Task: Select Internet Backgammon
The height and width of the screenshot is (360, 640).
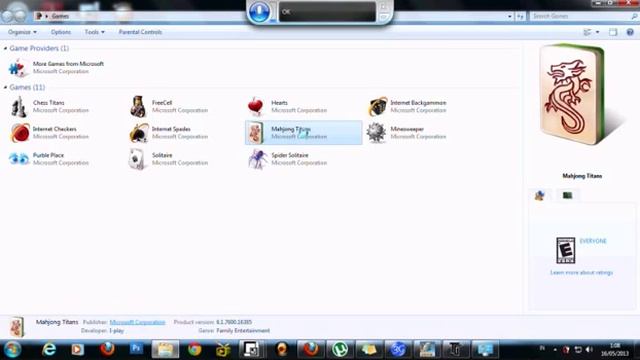Action: (x=407, y=107)
